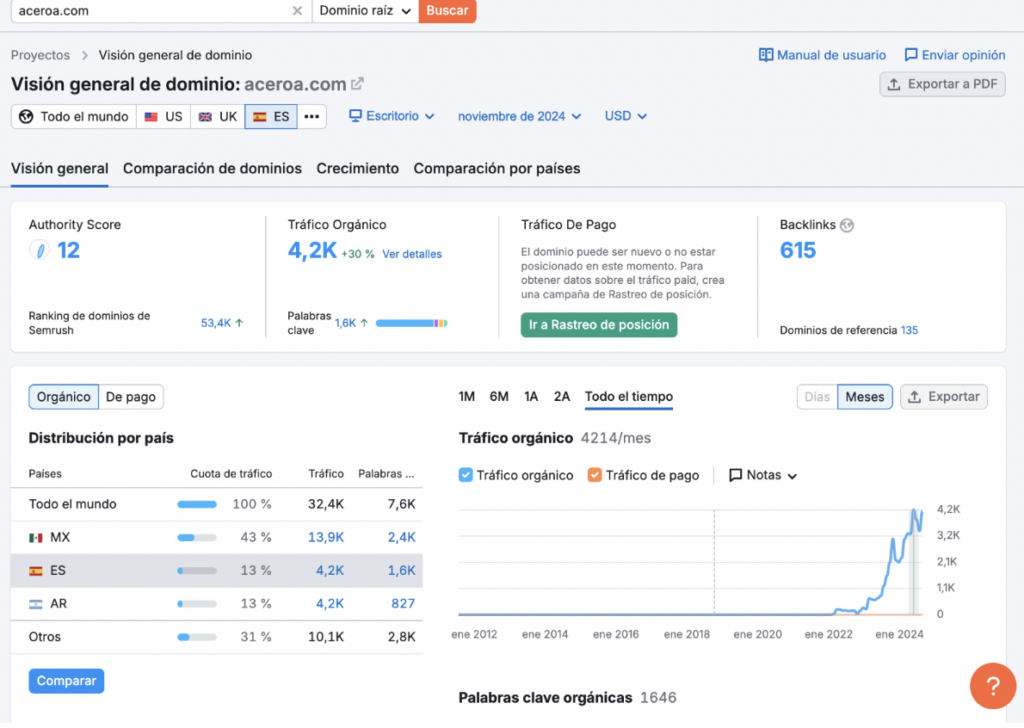Screen dimensions: 1024x728
Task: Clear the domain search field with X icon
Action: pyautogui.click(x=297, y=11)
